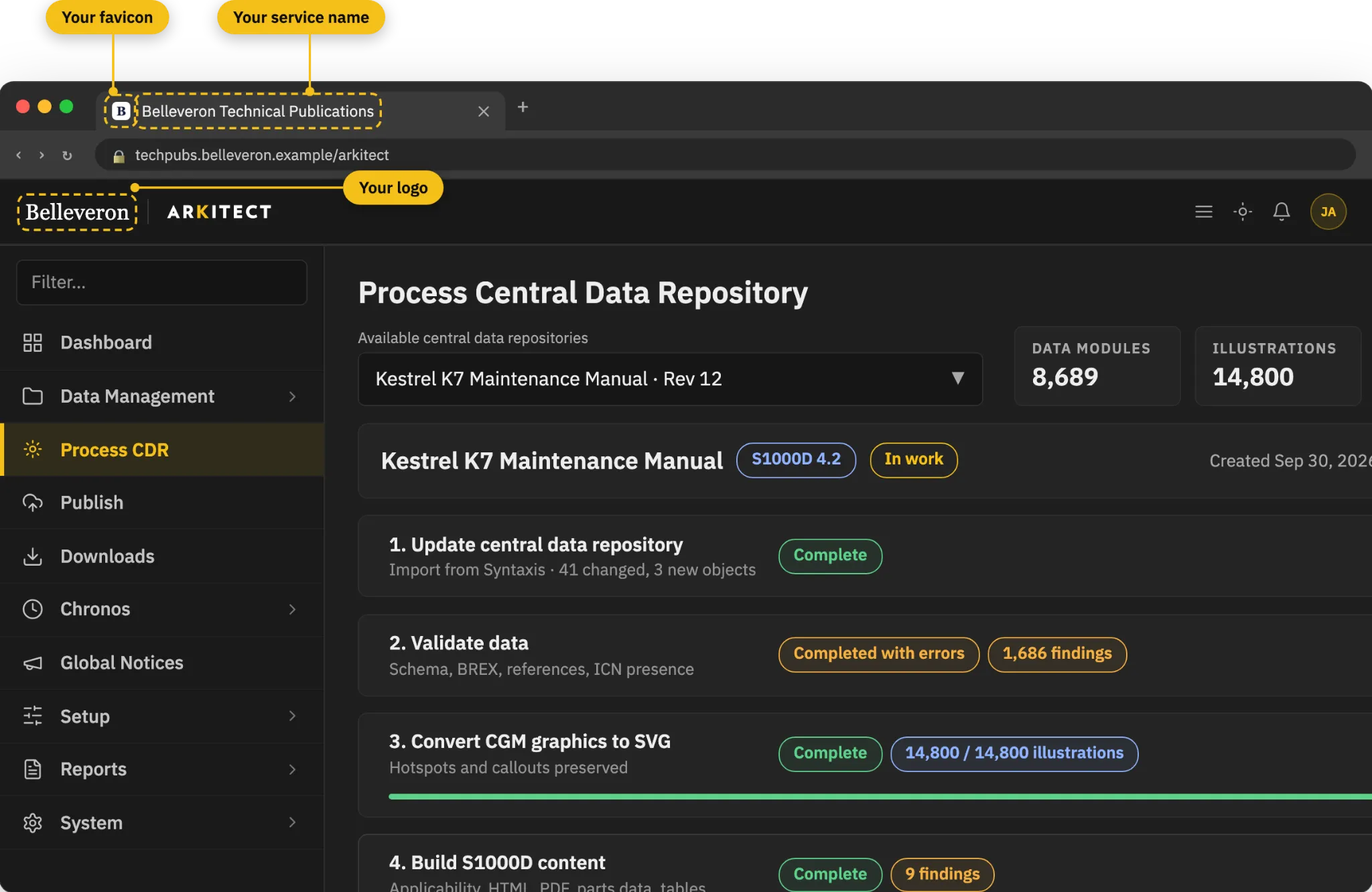Click the 9 findings badge
The image size is (1372, 892).
[942, 875]
